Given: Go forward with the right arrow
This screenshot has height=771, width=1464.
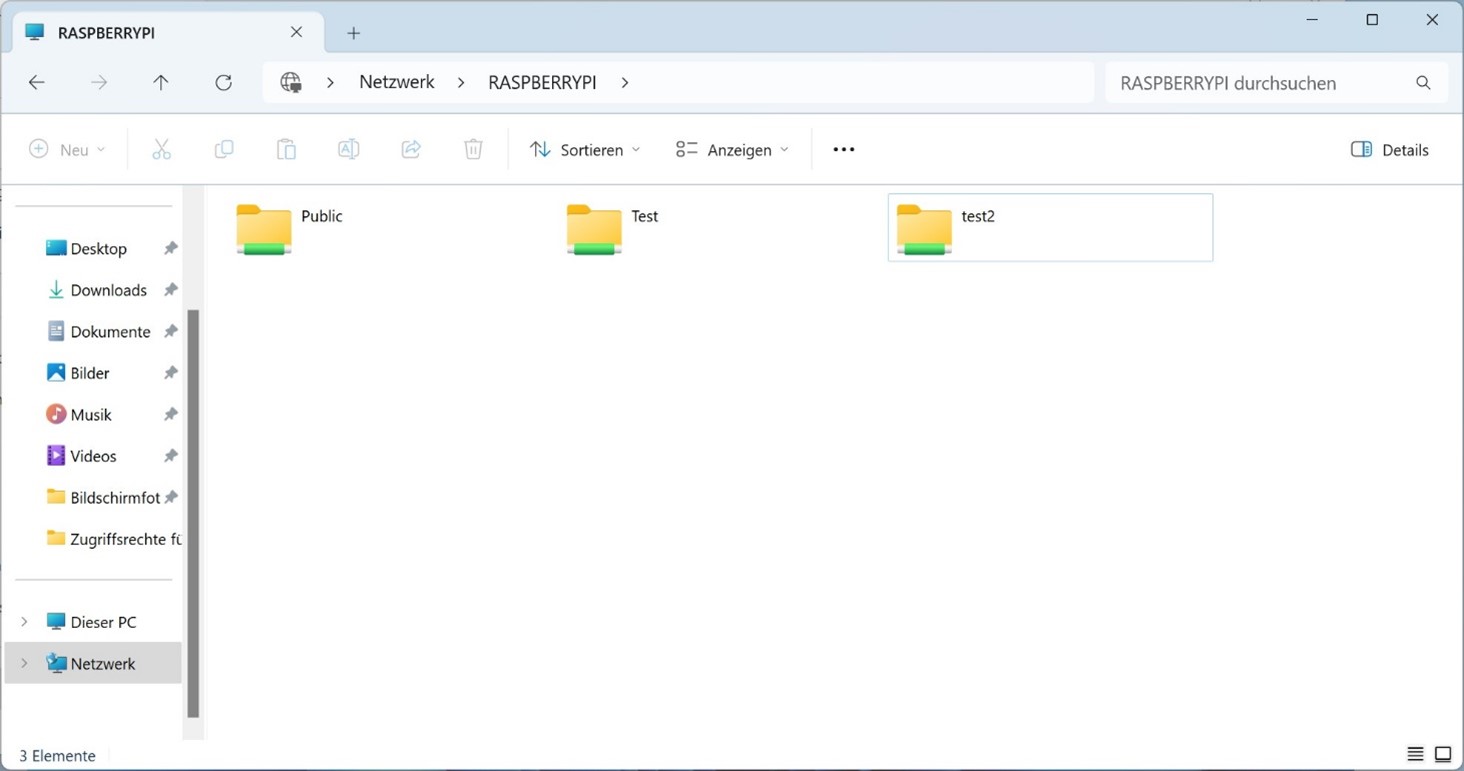Looking at the screenshot, I should tap(99, 83).
